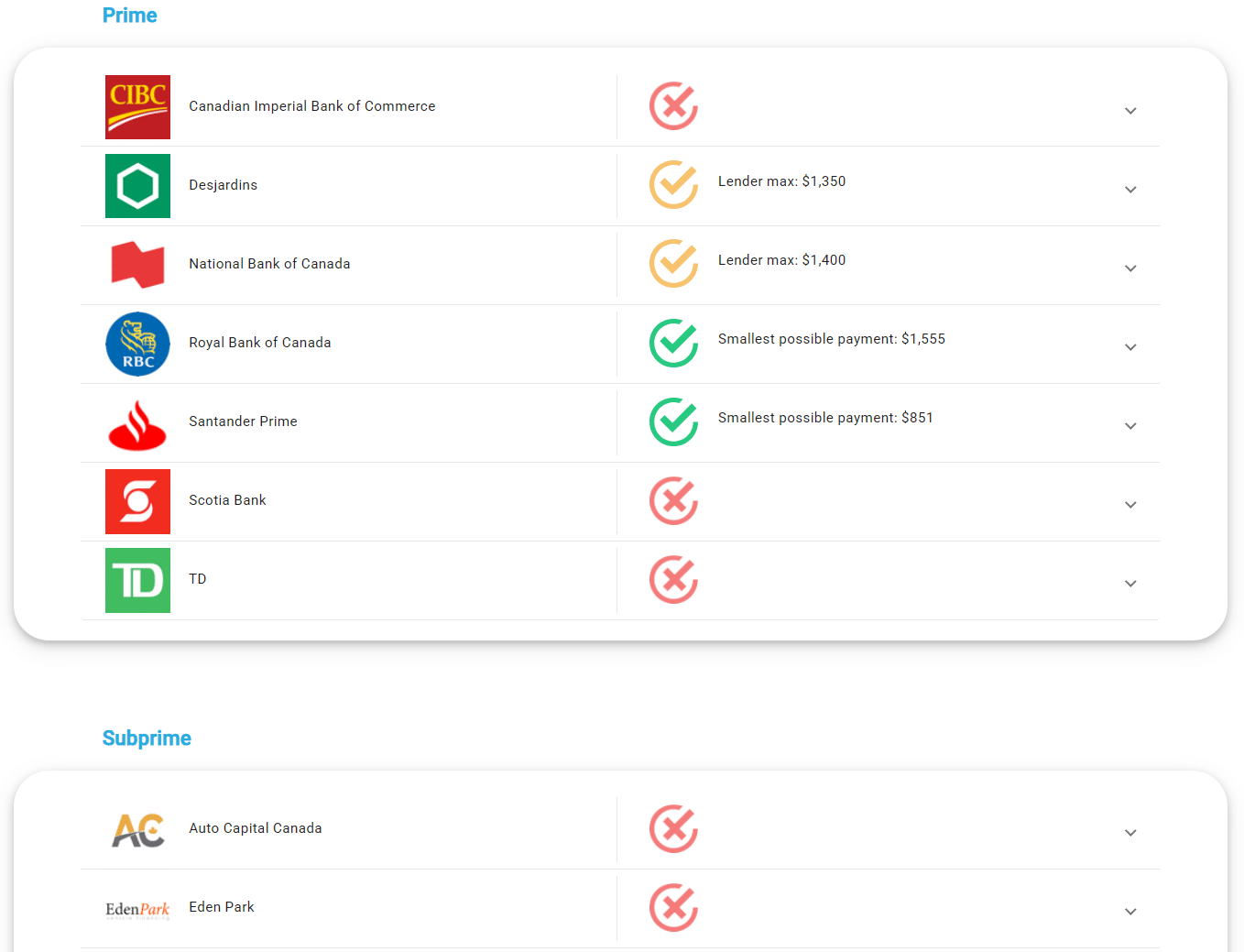The width and height of the screenshot is (1244, 952).
Task: Click the Santander flame logo
Action: click(x=137, y=425)
